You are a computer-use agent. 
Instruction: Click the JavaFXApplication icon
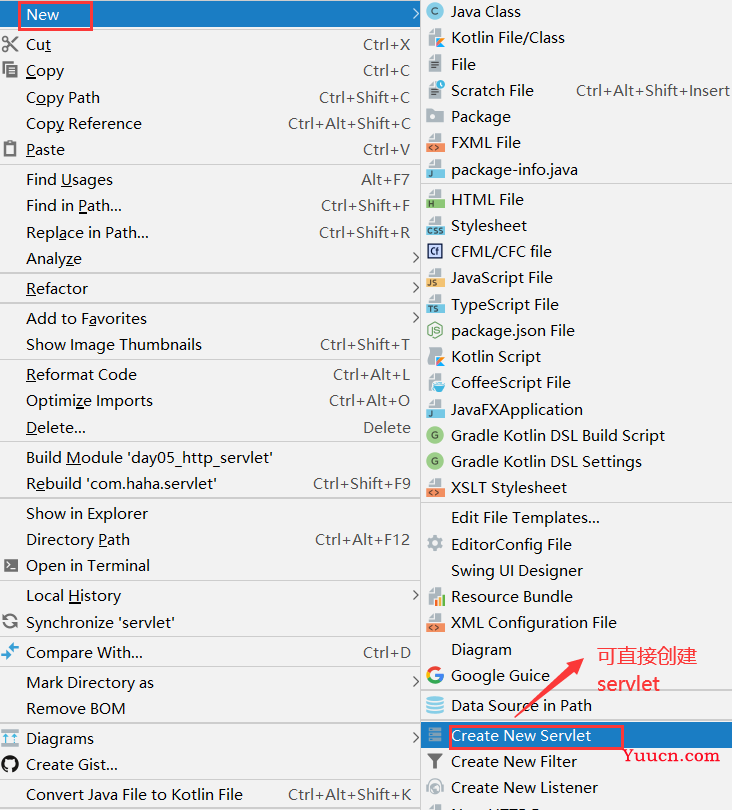point(435,409)
